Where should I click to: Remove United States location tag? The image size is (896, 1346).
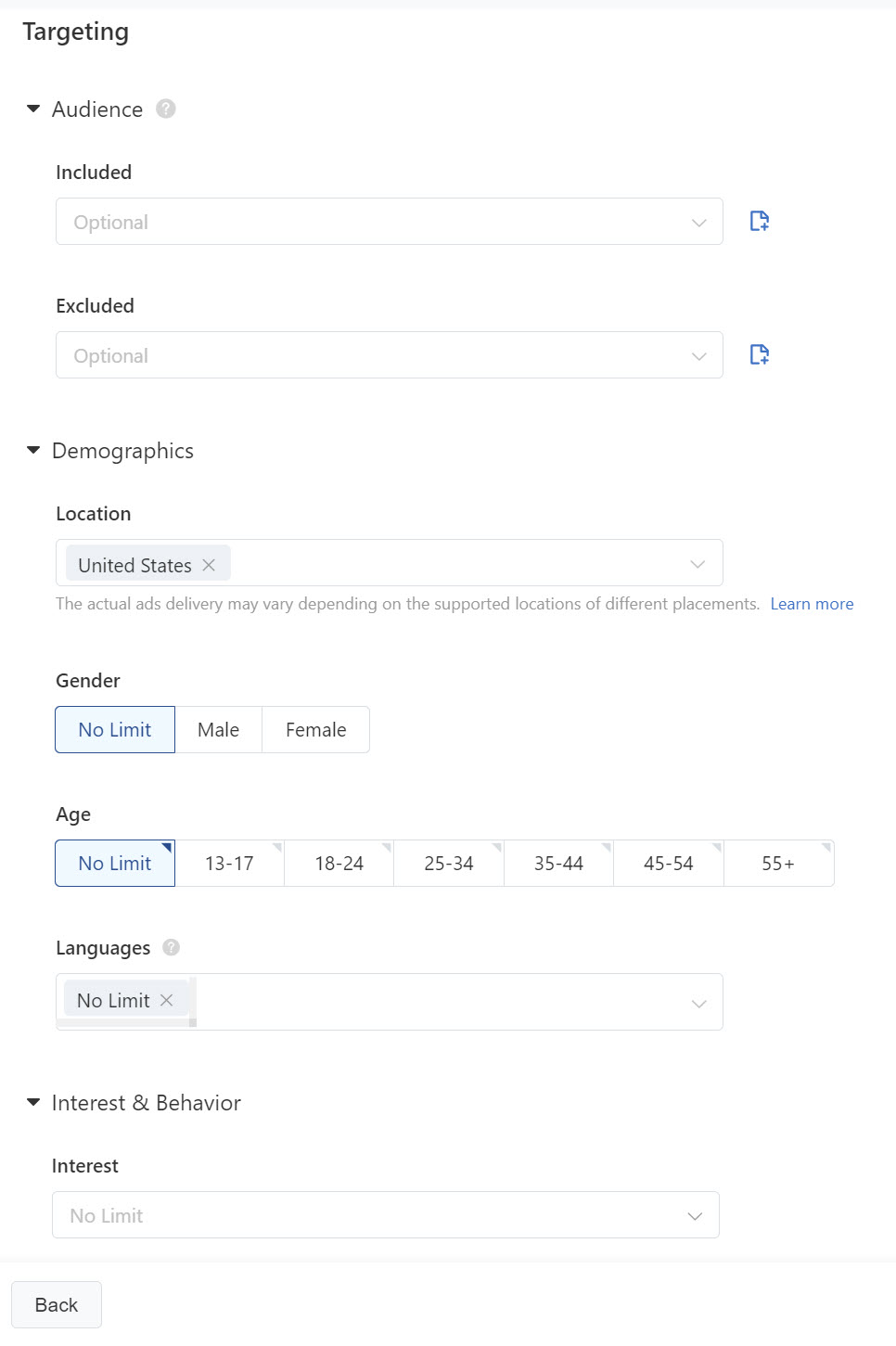tap(209, 565)
